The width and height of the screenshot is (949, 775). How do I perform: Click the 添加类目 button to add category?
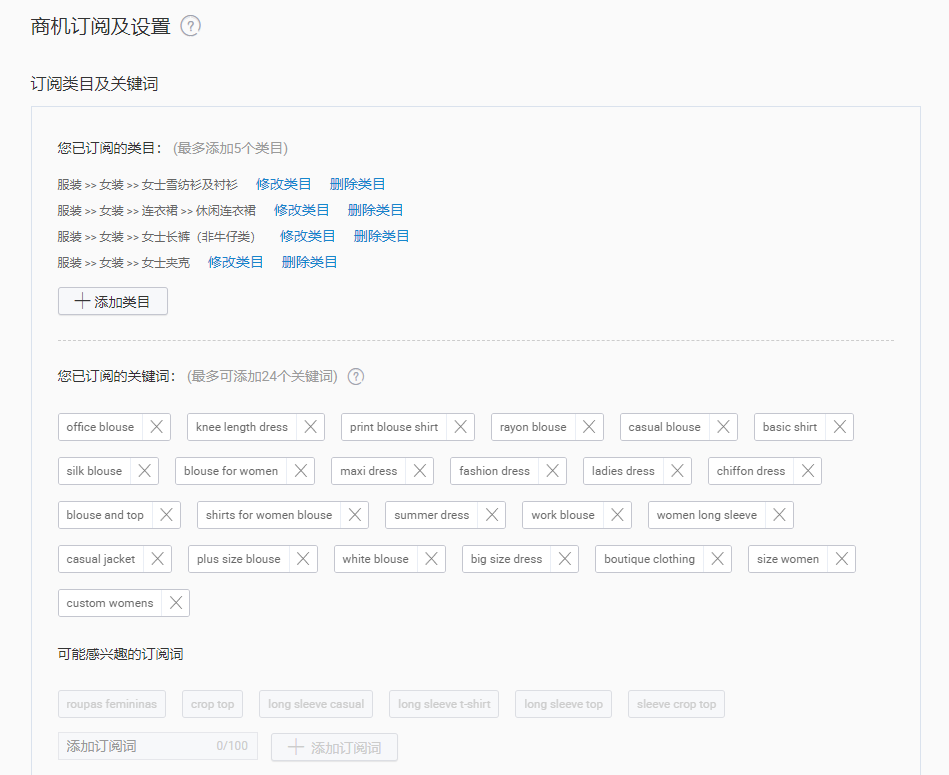click(x=112, y=300)
